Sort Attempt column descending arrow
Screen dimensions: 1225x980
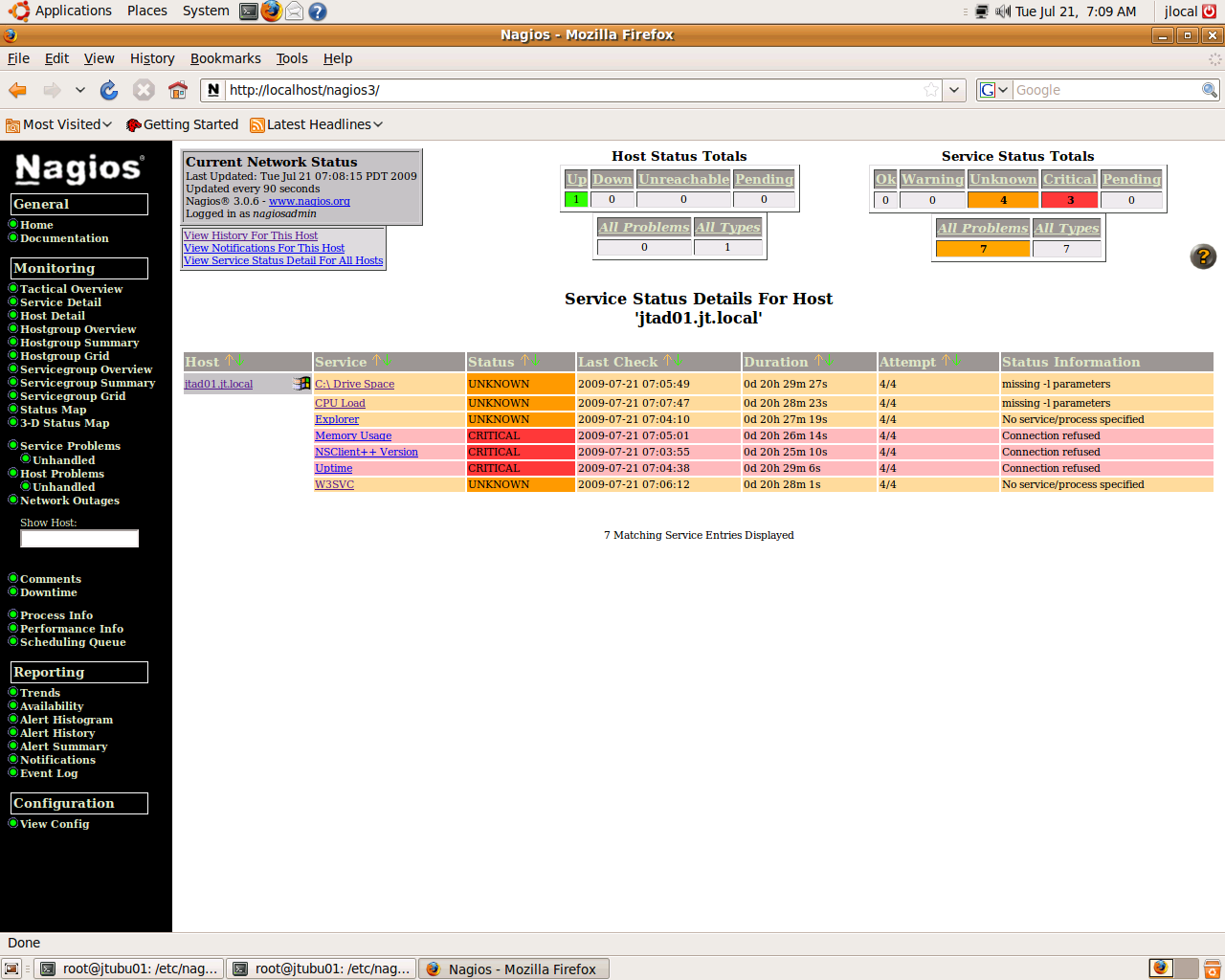[x=956, y=361]
